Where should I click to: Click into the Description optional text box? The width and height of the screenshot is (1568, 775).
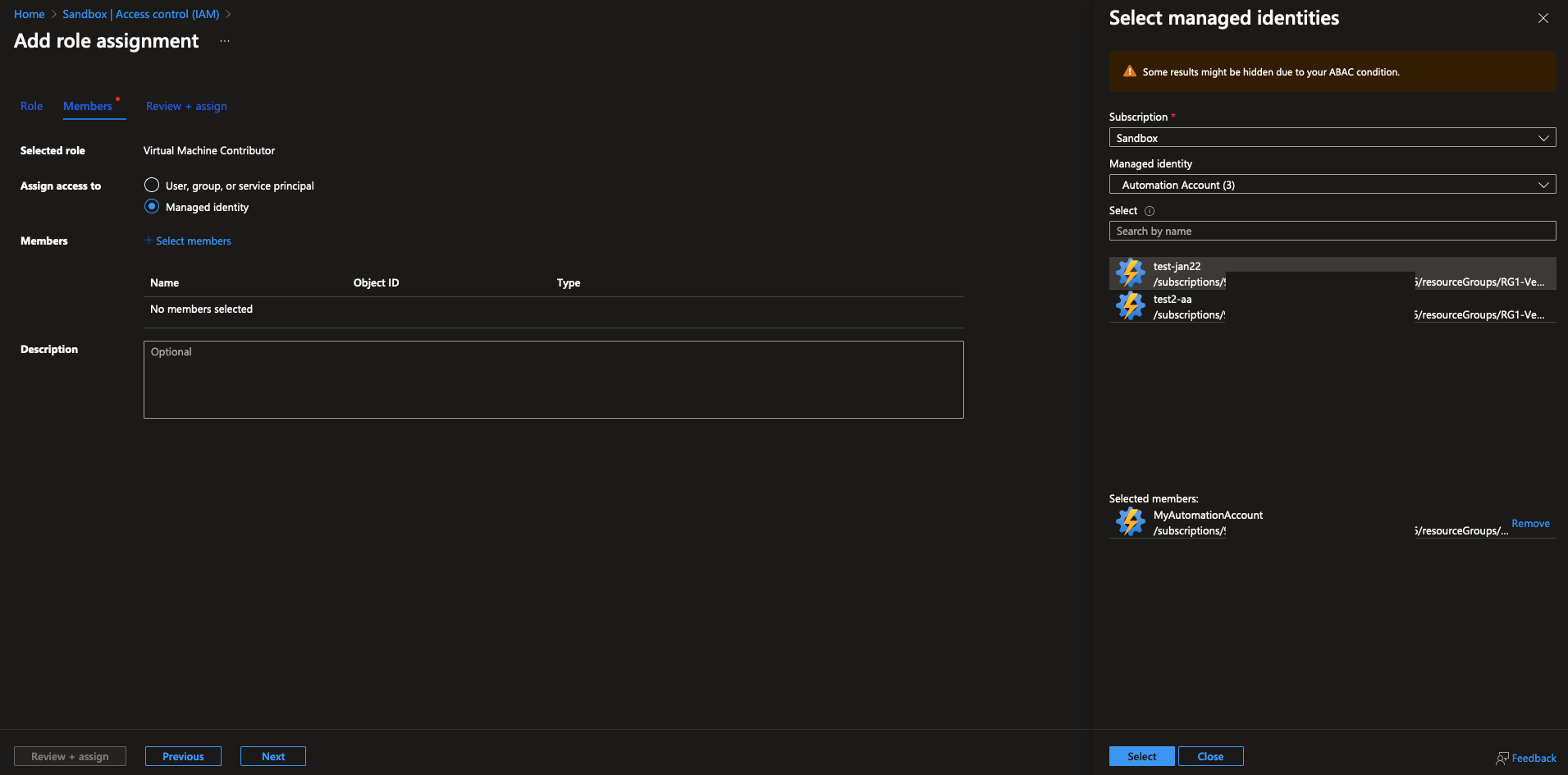pyautogui.click(x=554, y=379)
